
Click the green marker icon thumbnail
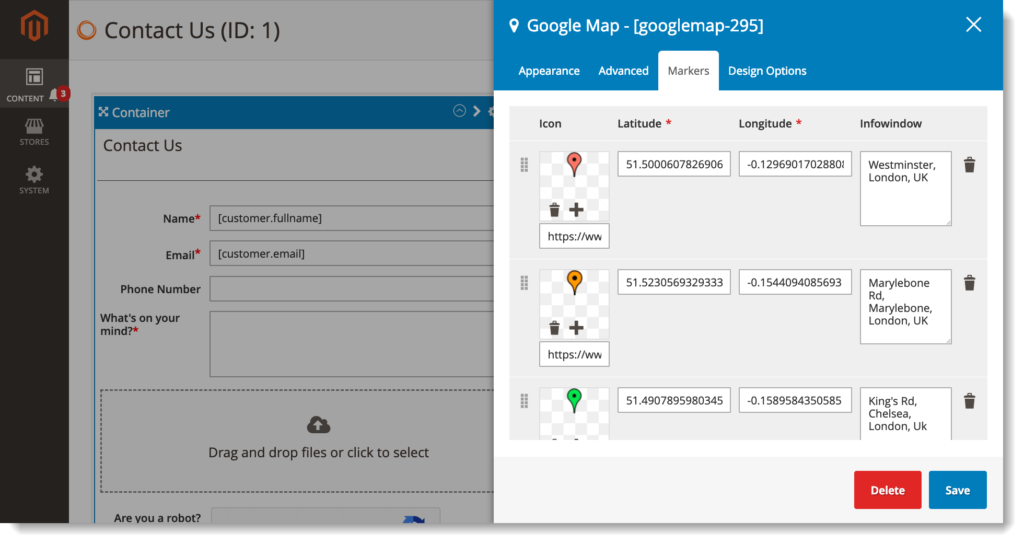coord(574,400)
